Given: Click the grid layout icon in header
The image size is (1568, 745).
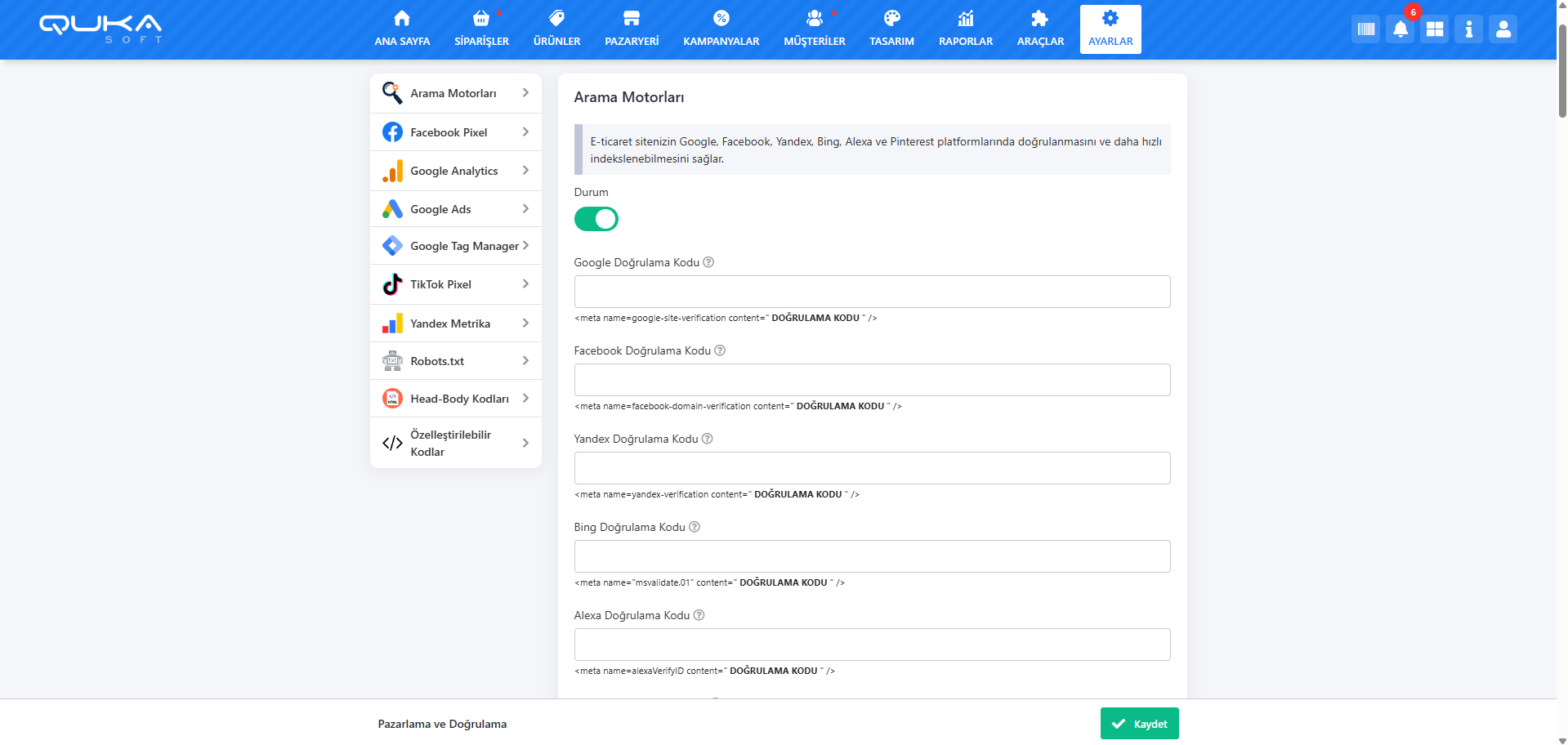Looking at the screenshot, I should 1434,29.
